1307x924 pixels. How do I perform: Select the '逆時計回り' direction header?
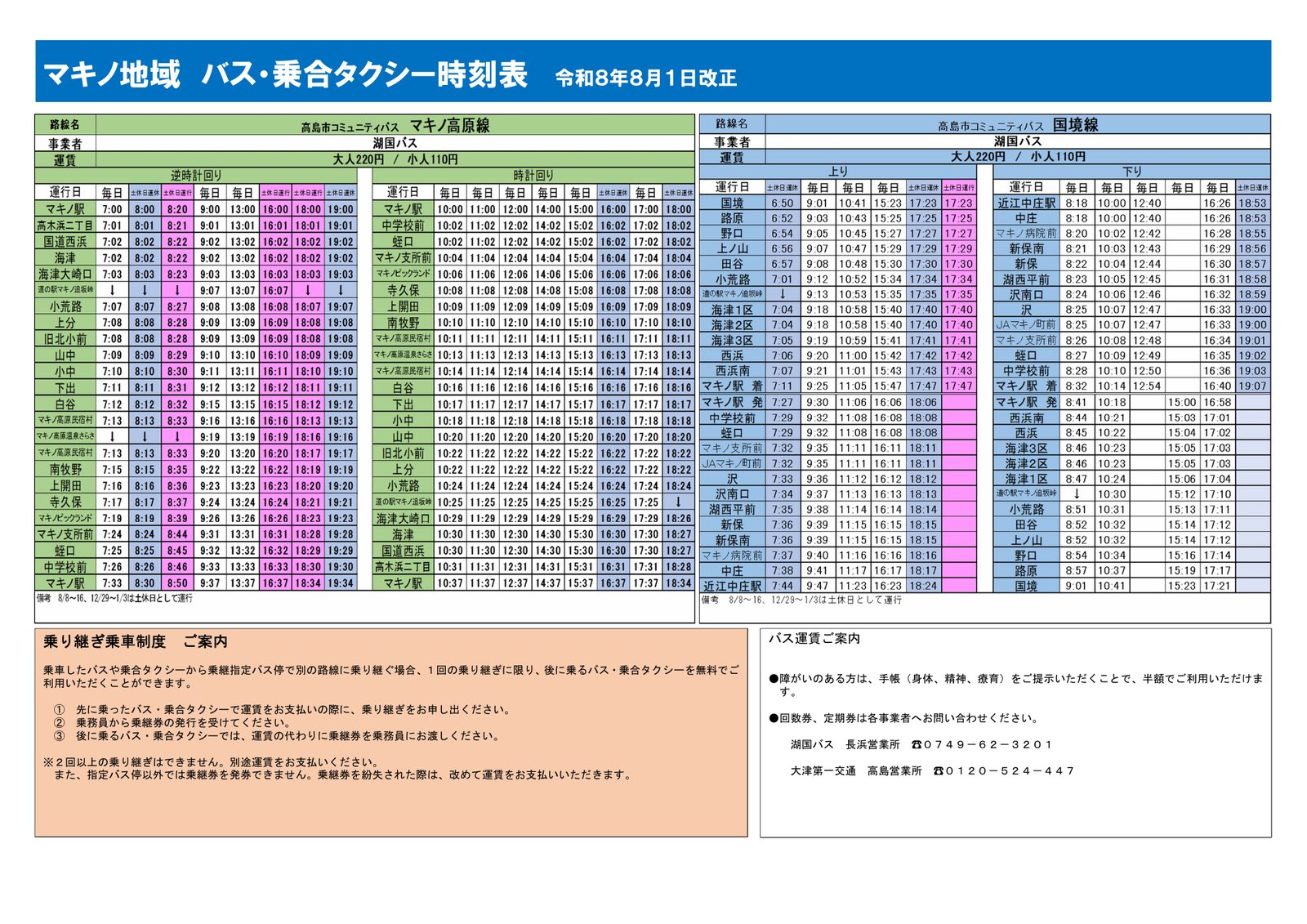(196, 176)
